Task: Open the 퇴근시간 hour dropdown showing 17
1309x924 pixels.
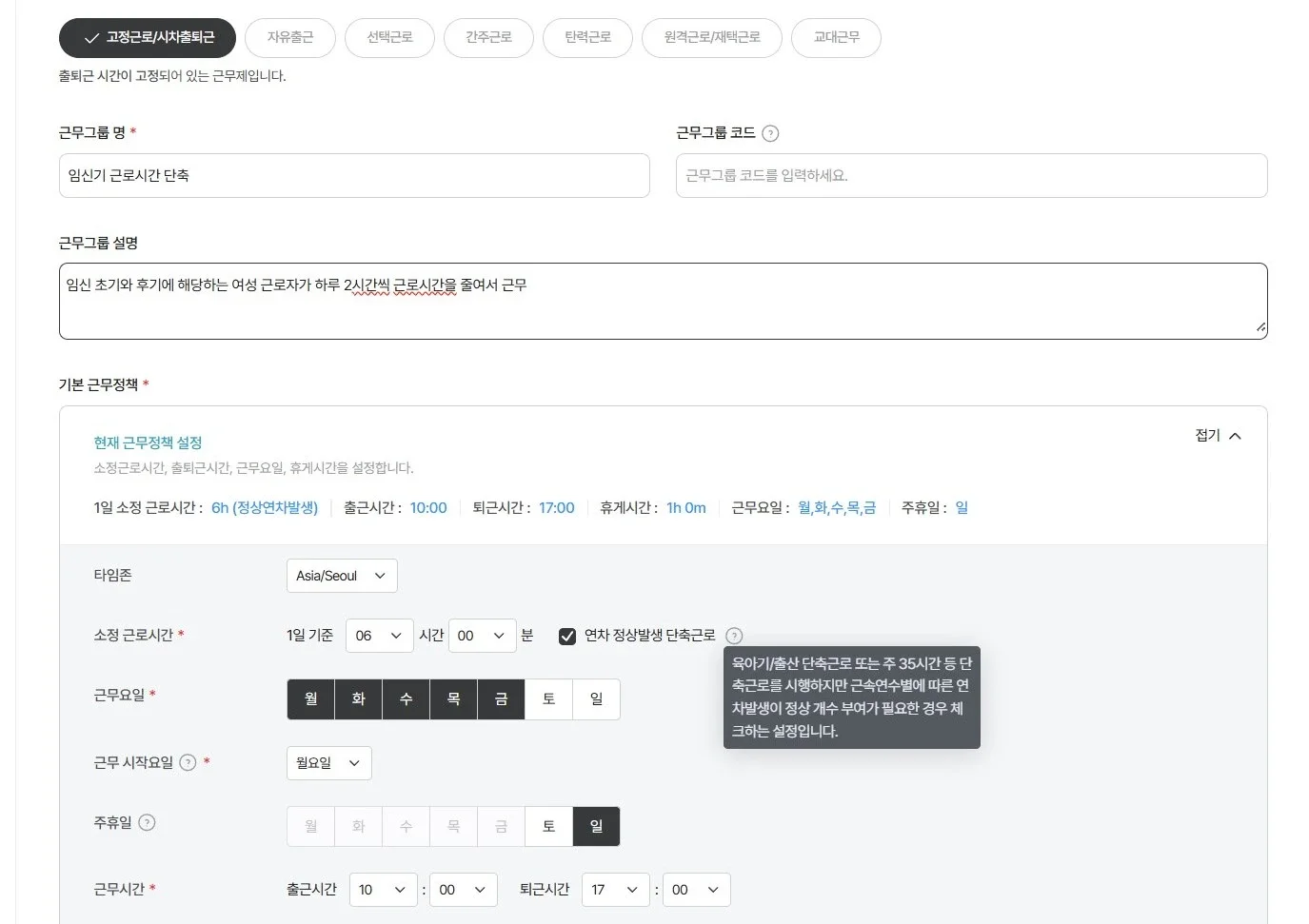Action: click(x=615, y=890)
